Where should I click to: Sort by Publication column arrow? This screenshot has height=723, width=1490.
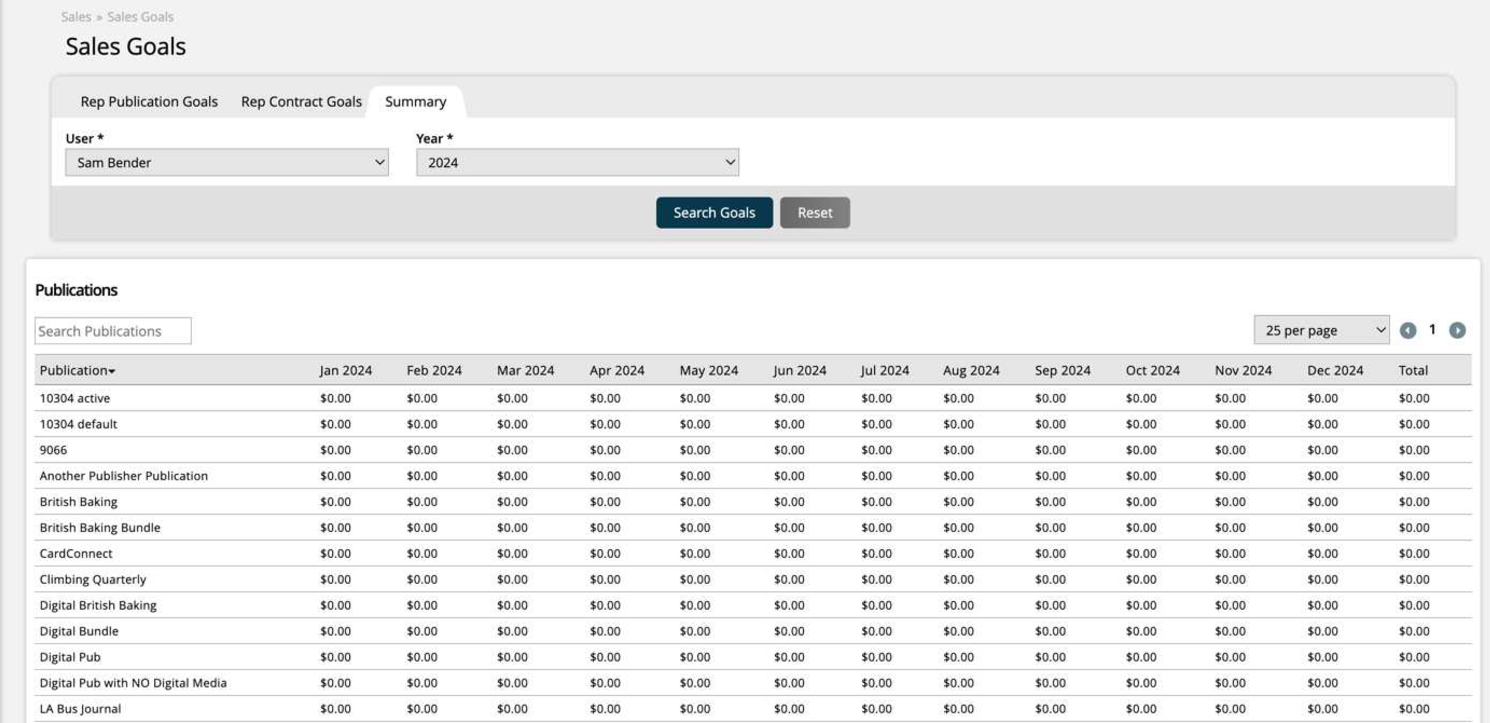pos(112,371)
